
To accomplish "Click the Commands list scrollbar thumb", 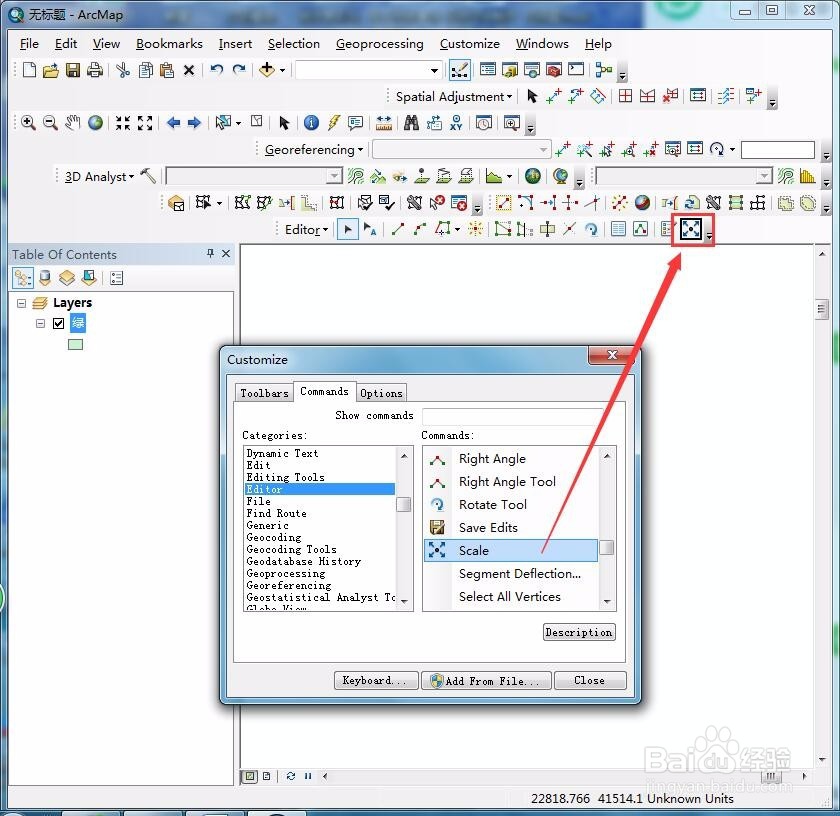I will pyautogui.click(x=606, y=547).
